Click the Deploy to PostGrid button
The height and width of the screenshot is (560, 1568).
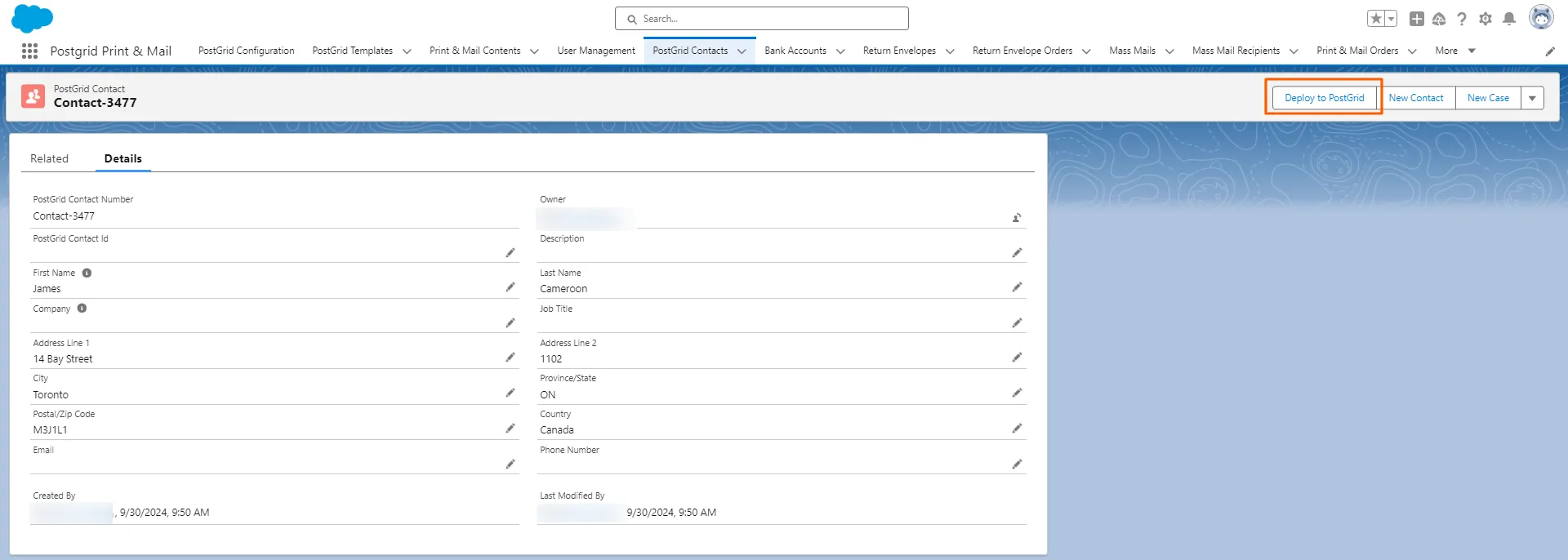(1324, 98)
